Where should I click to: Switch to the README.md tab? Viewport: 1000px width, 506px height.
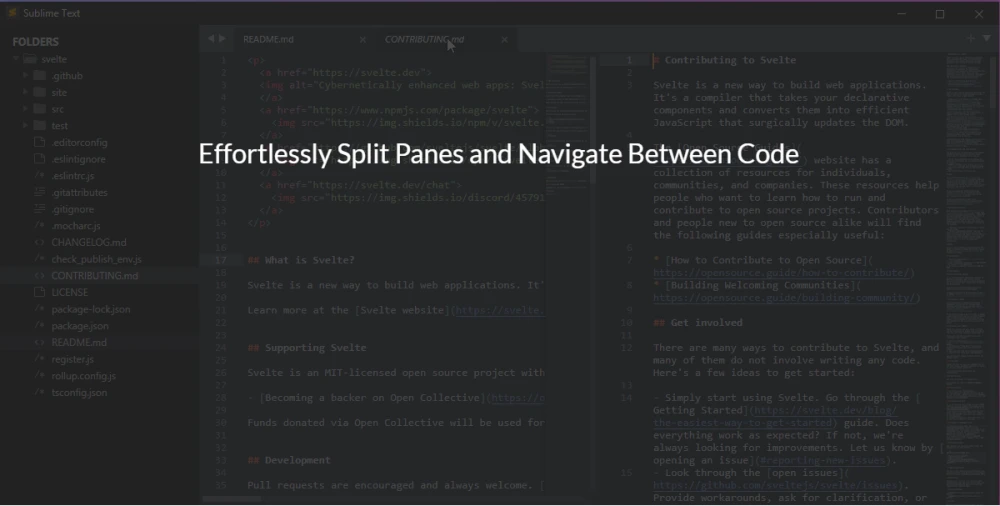pyautogui.click(x=268, y=39)
